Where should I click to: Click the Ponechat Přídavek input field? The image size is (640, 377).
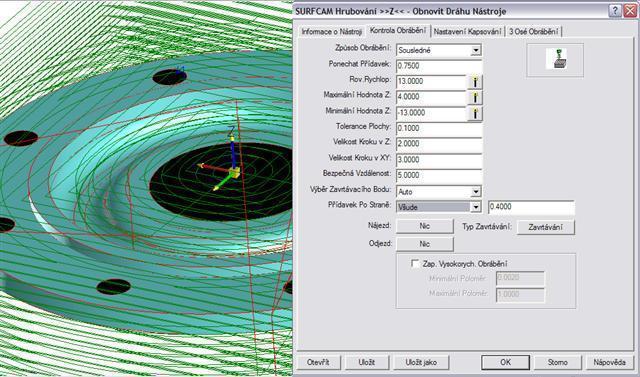(439, 66)
